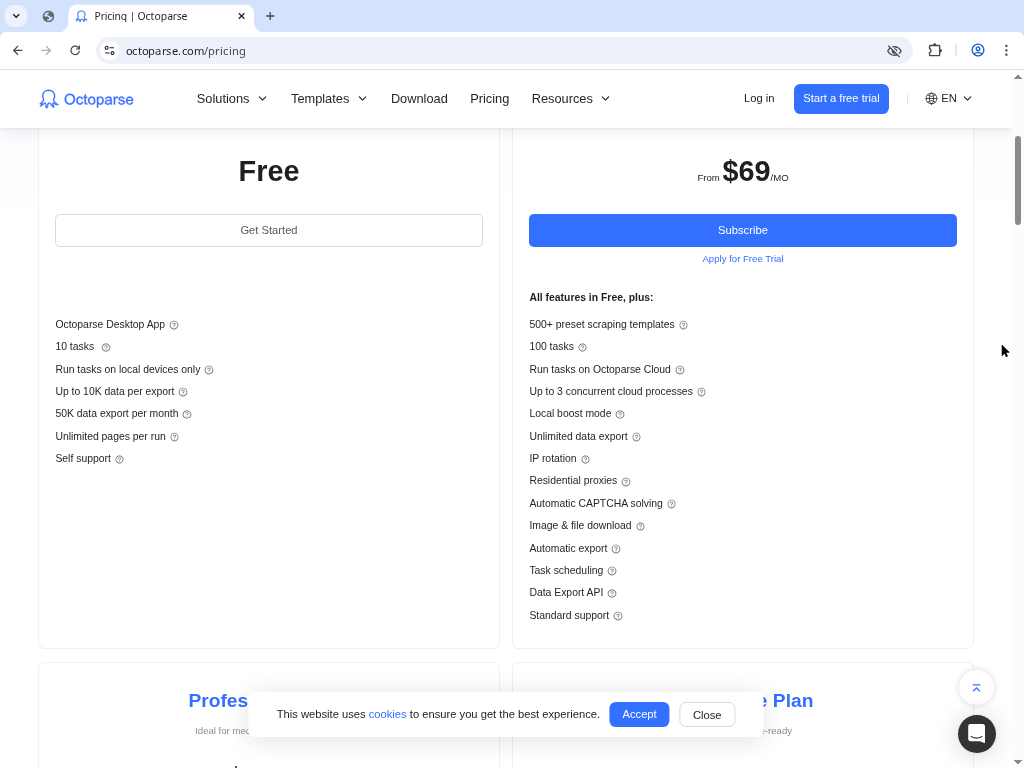The height and width of the screenshot is (768, 1024).
Task: Click help icon next to Residential proxies
Action: pos(626,481)
